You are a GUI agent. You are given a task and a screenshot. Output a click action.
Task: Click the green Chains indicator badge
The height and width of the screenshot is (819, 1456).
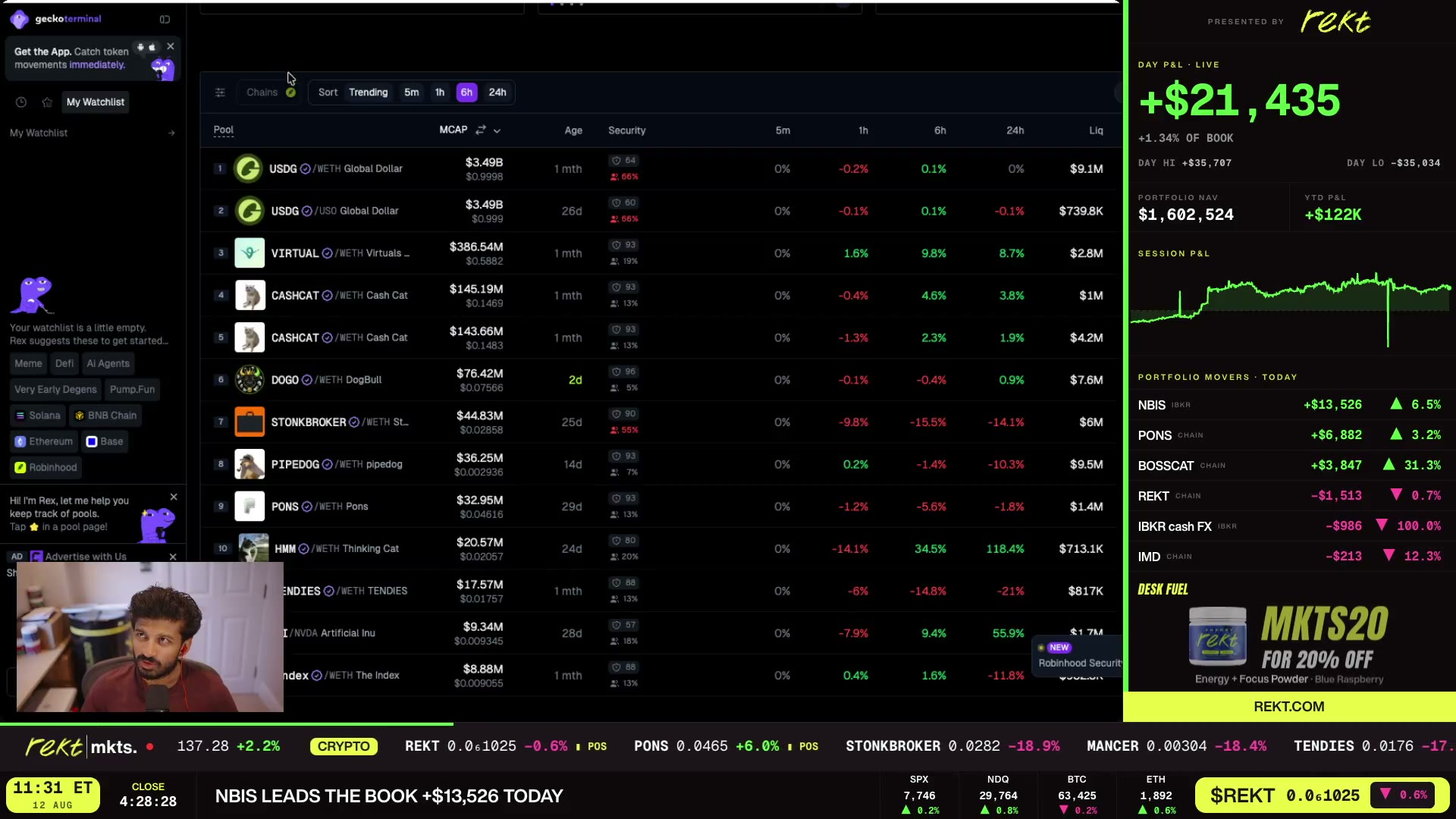290,93
